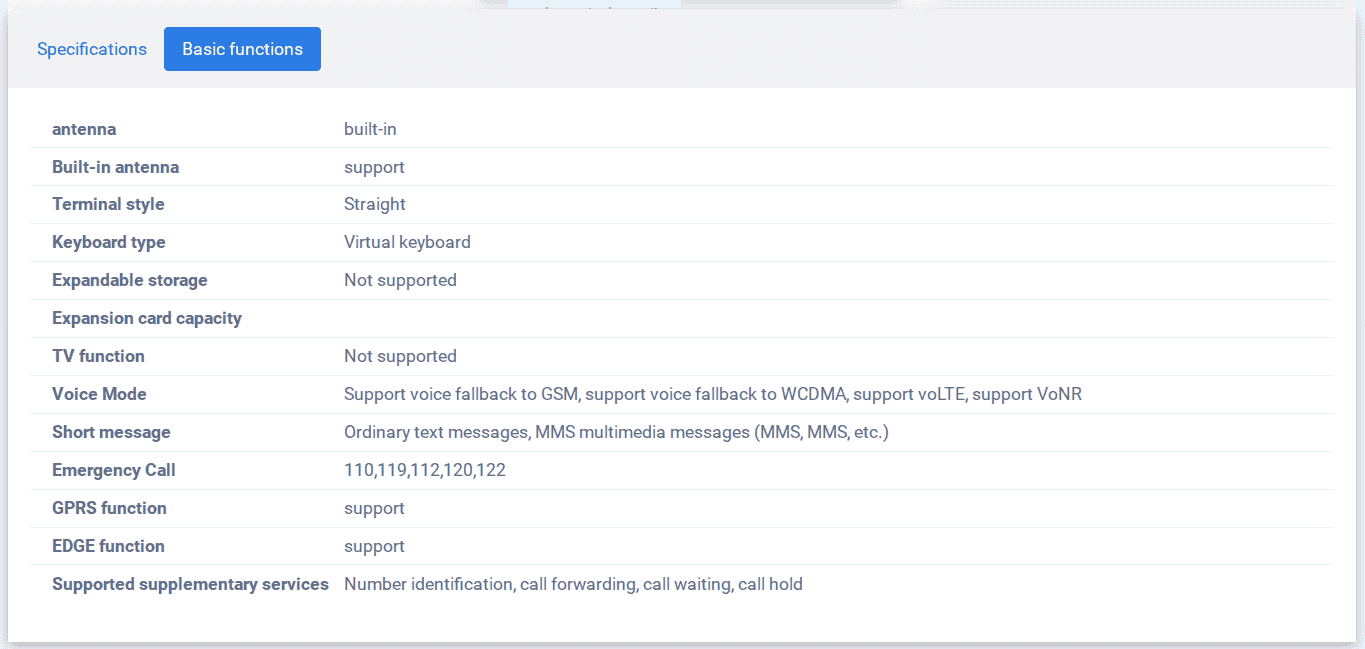
Task: Select the Voice Mode label
Action: 99,394
